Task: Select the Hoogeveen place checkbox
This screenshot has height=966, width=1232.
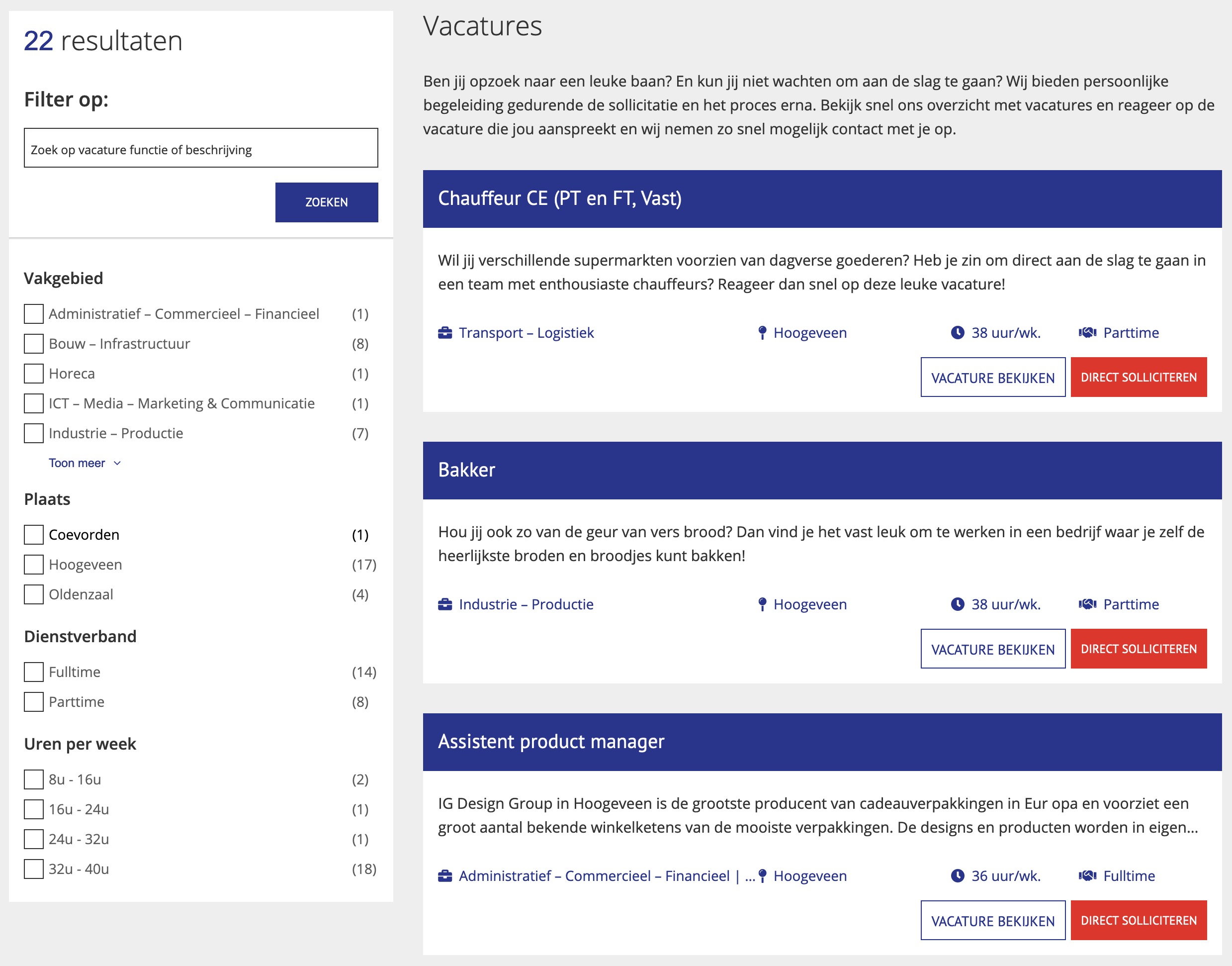Action: 34,565
